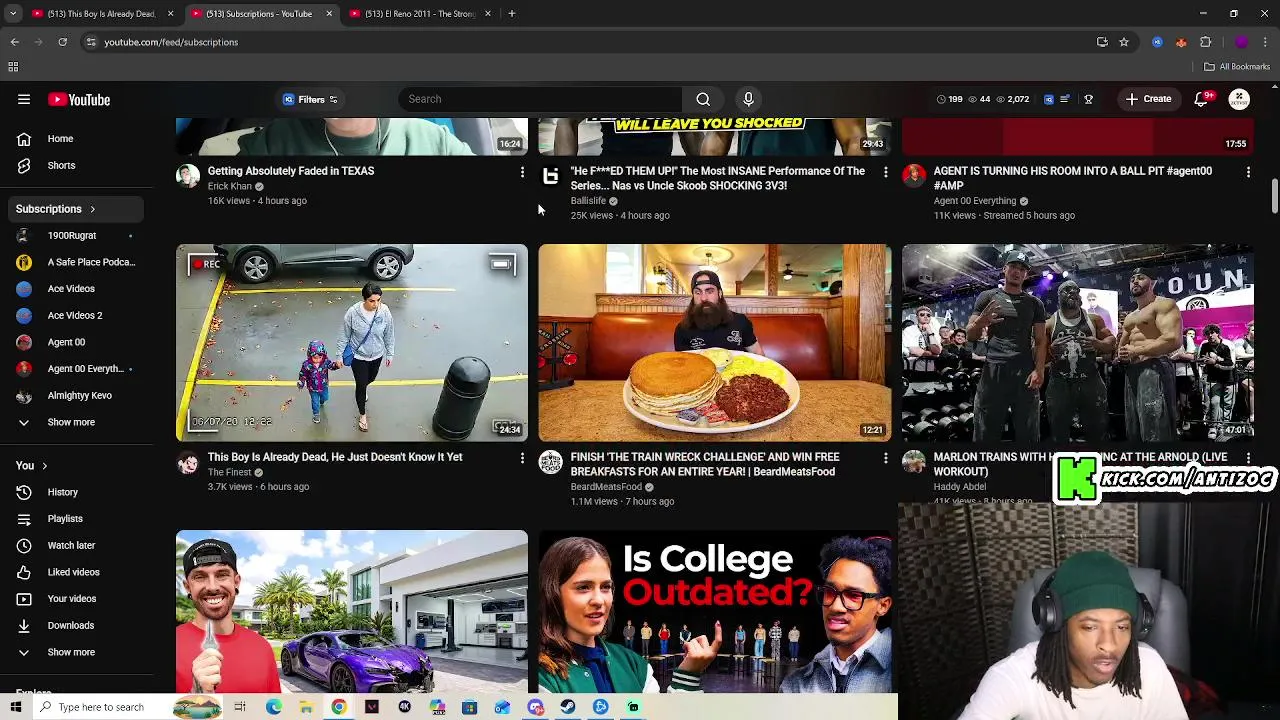1280x720 pixels.
Task: Open options for Train Wreck Challenge video
Action: pyautogui.click(x=885, y=458)
